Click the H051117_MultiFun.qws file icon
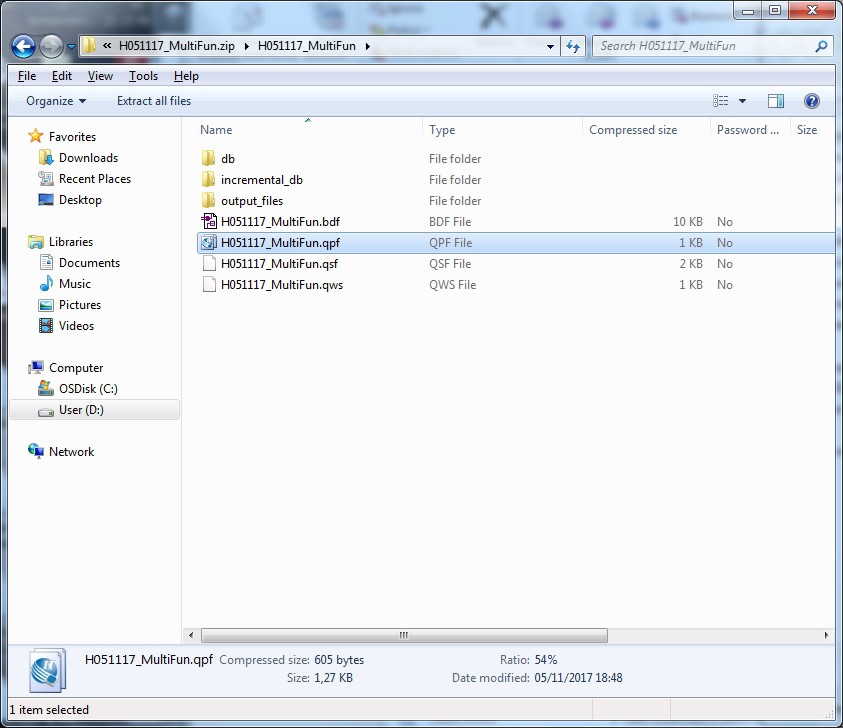This screenshot has height=728, width=843. tap(209, 284)
